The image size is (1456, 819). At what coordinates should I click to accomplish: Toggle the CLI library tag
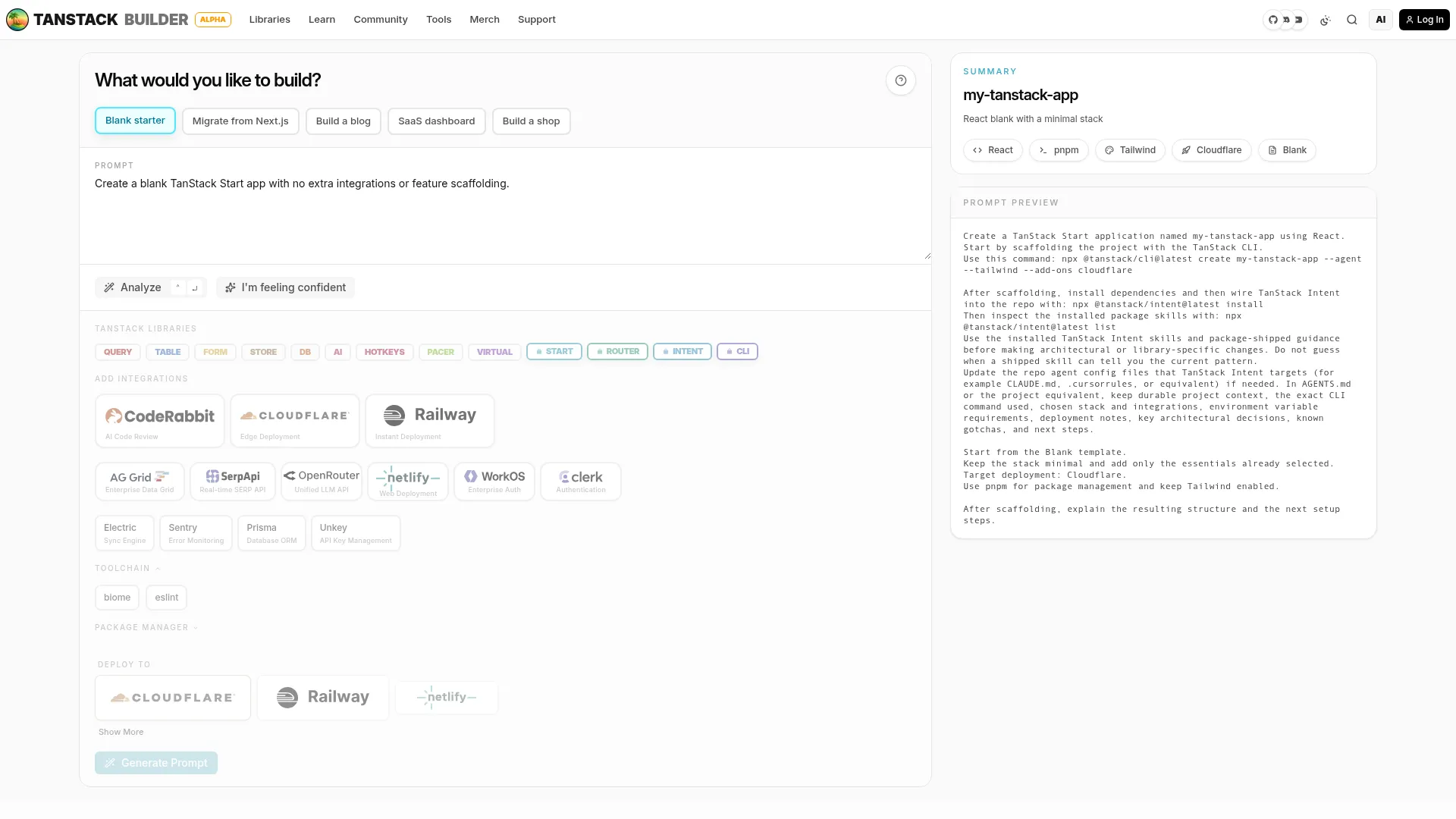coord(737,352)
